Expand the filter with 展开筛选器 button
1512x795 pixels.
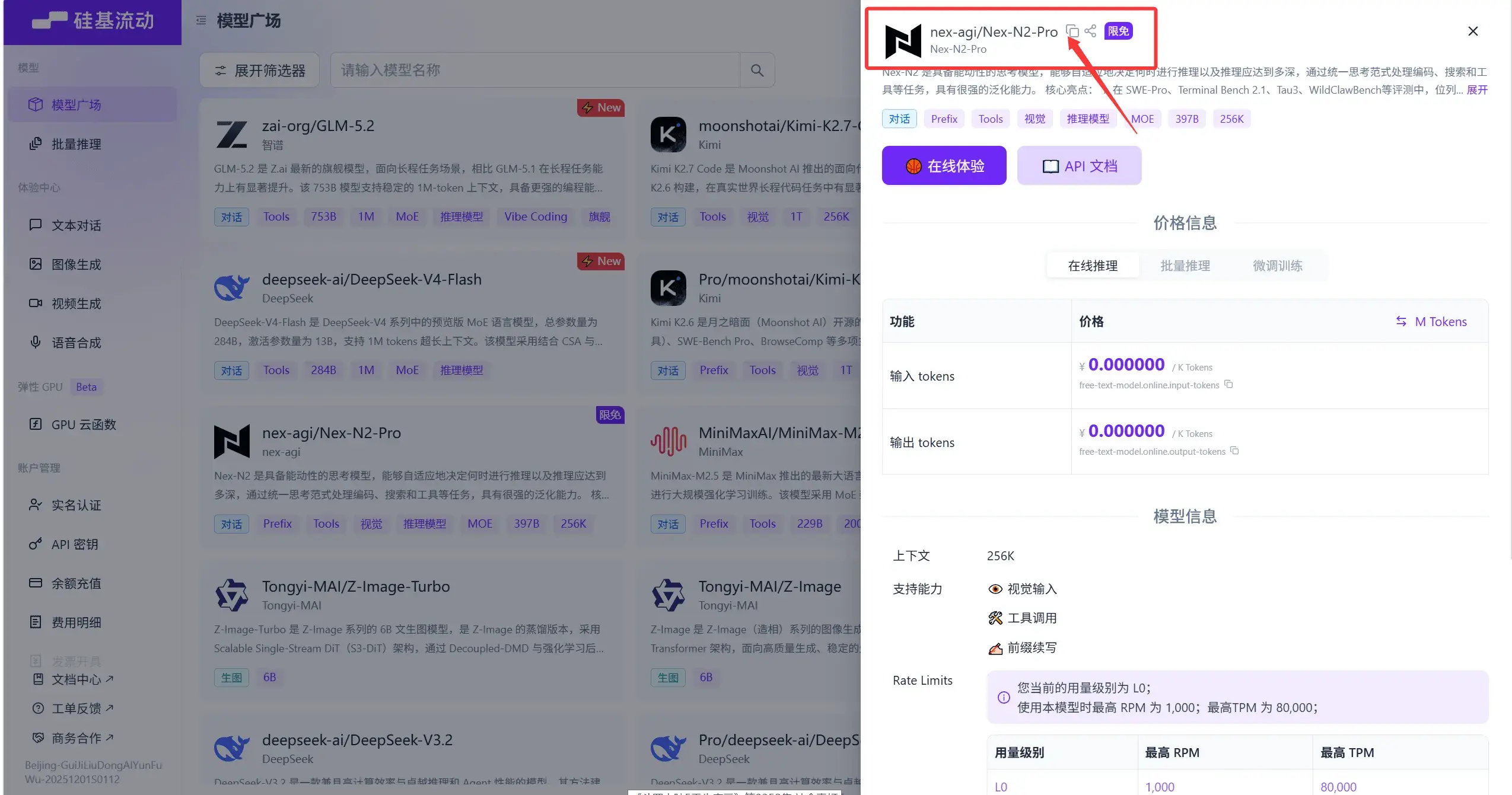259,71
